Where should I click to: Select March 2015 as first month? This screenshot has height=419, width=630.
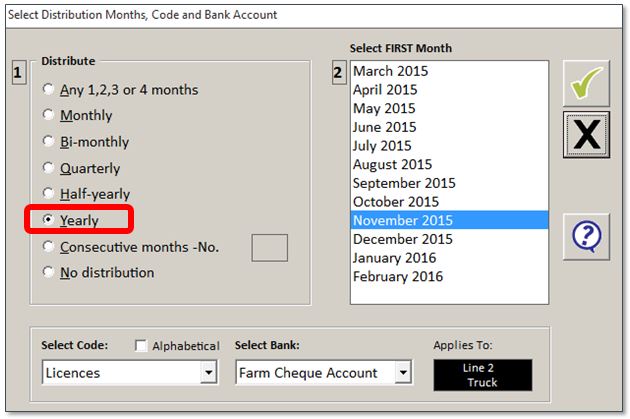449,71
